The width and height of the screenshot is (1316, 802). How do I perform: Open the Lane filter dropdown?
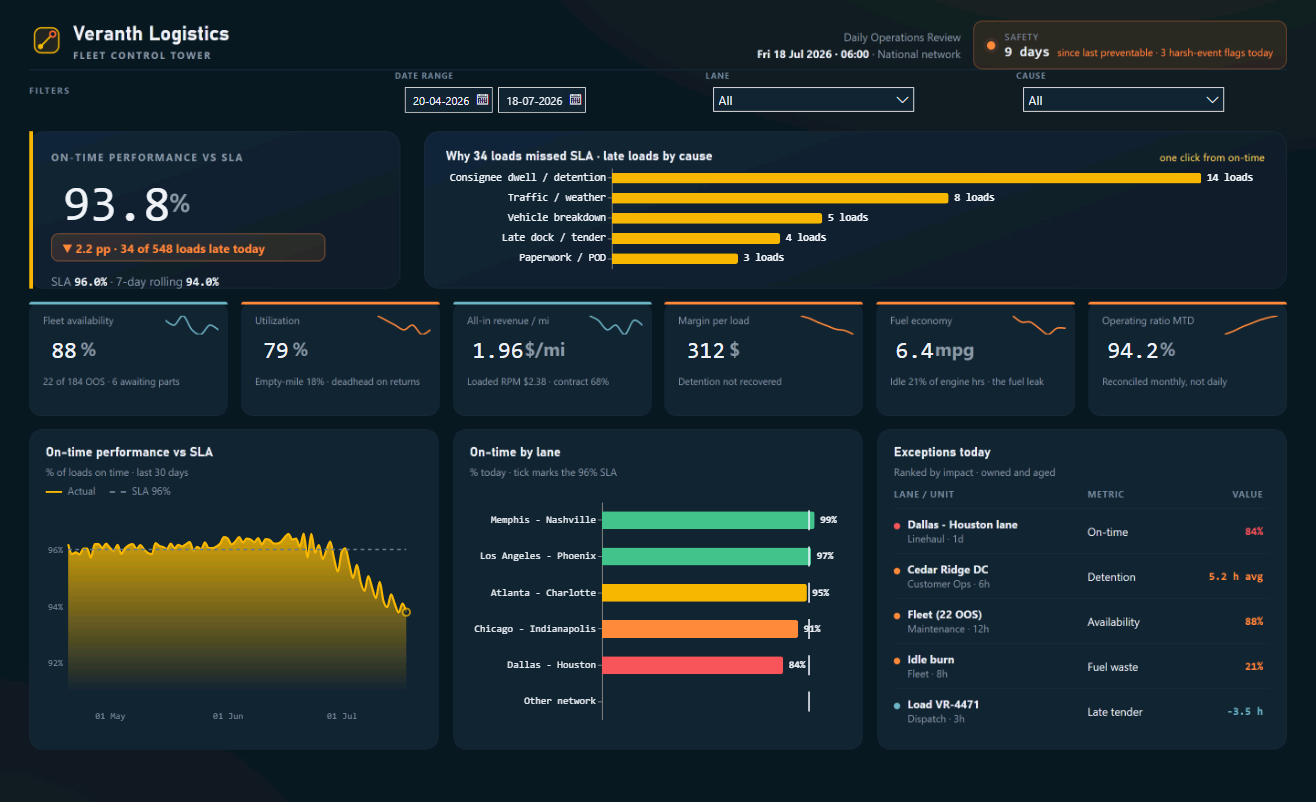(813, 100)
